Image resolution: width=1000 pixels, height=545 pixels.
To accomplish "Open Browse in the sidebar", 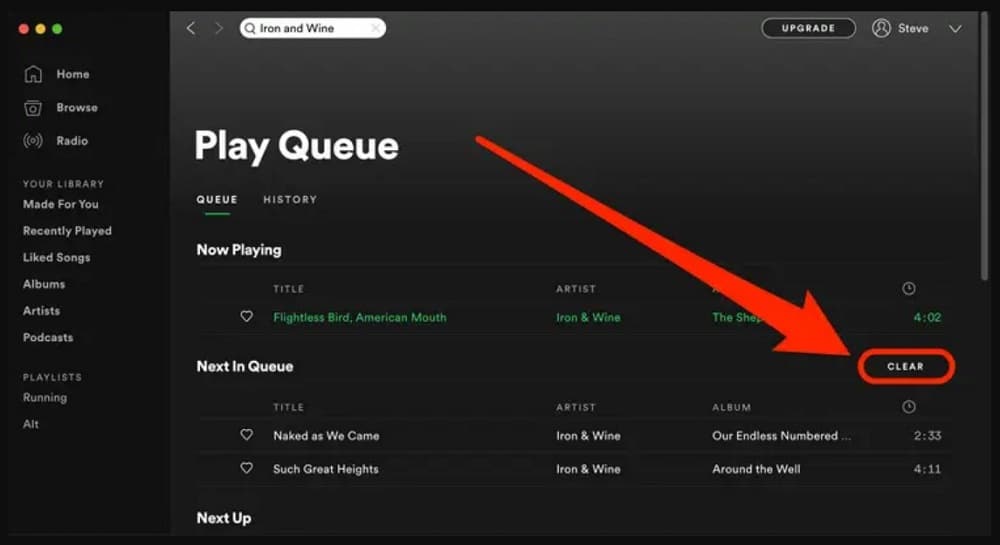I will tap(77, 107).
